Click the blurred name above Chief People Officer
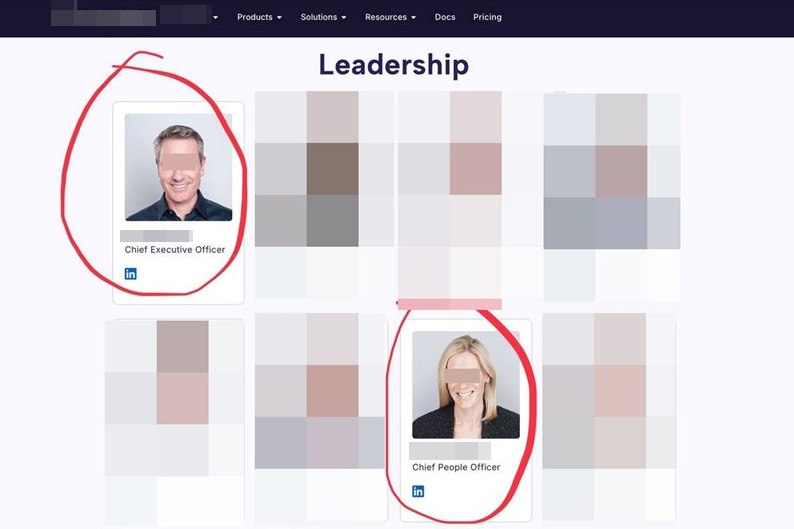Image resolution: width=794 pixels, height=529 pixels. click(x=450, y=451)
